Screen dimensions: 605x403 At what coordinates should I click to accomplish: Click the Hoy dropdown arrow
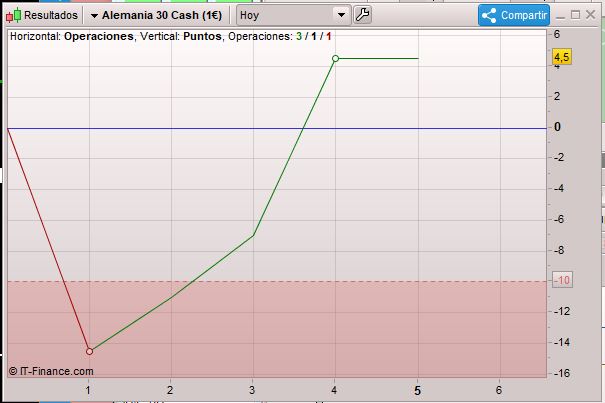pos(341,15)
